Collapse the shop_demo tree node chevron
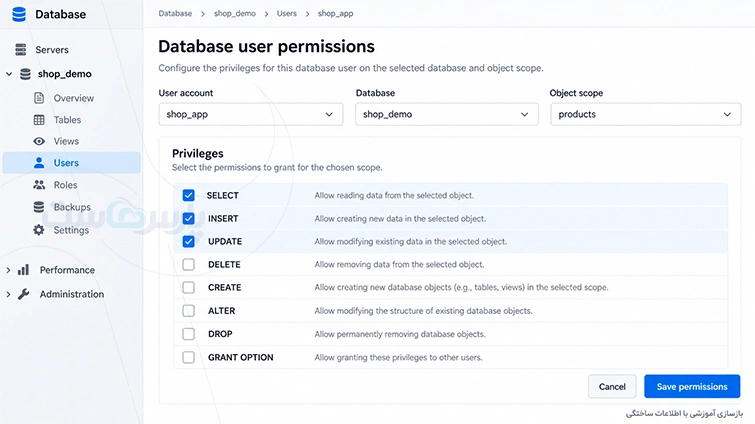Image resolution: width=755 pixels, height=424 pixels. tap(9, 74)
